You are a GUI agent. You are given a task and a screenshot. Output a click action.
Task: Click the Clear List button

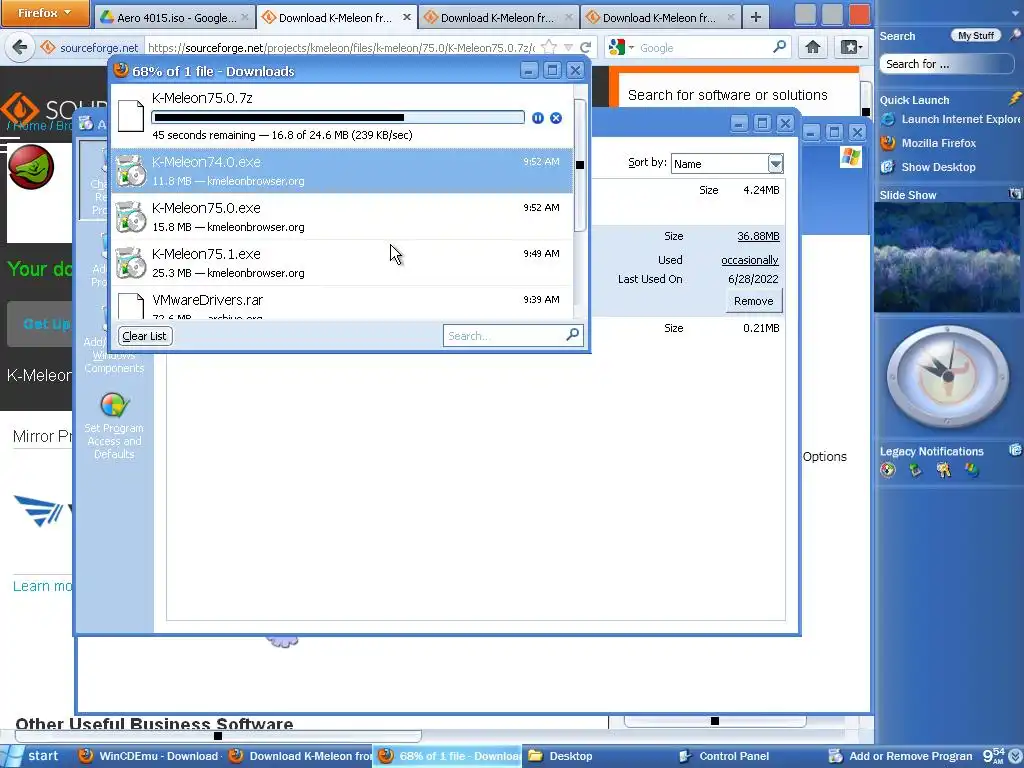click(x=144, y=336)
